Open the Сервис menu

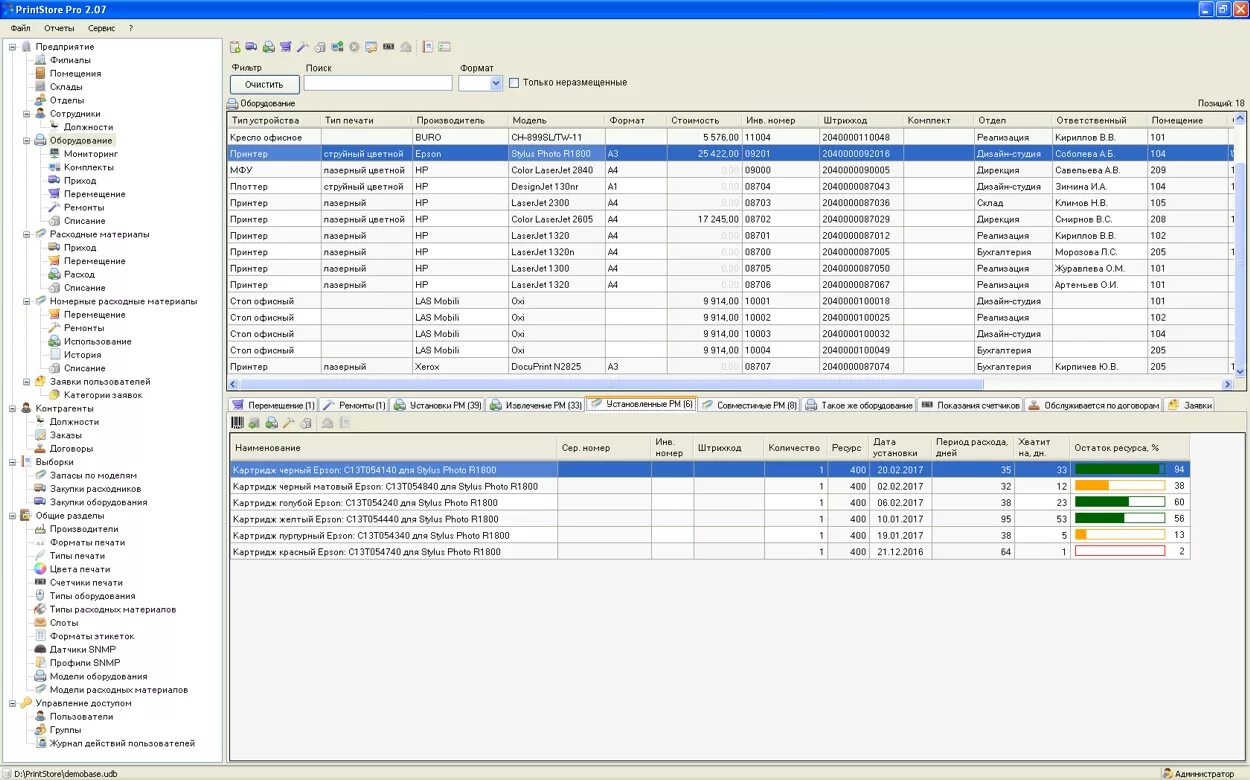[101, 28]
